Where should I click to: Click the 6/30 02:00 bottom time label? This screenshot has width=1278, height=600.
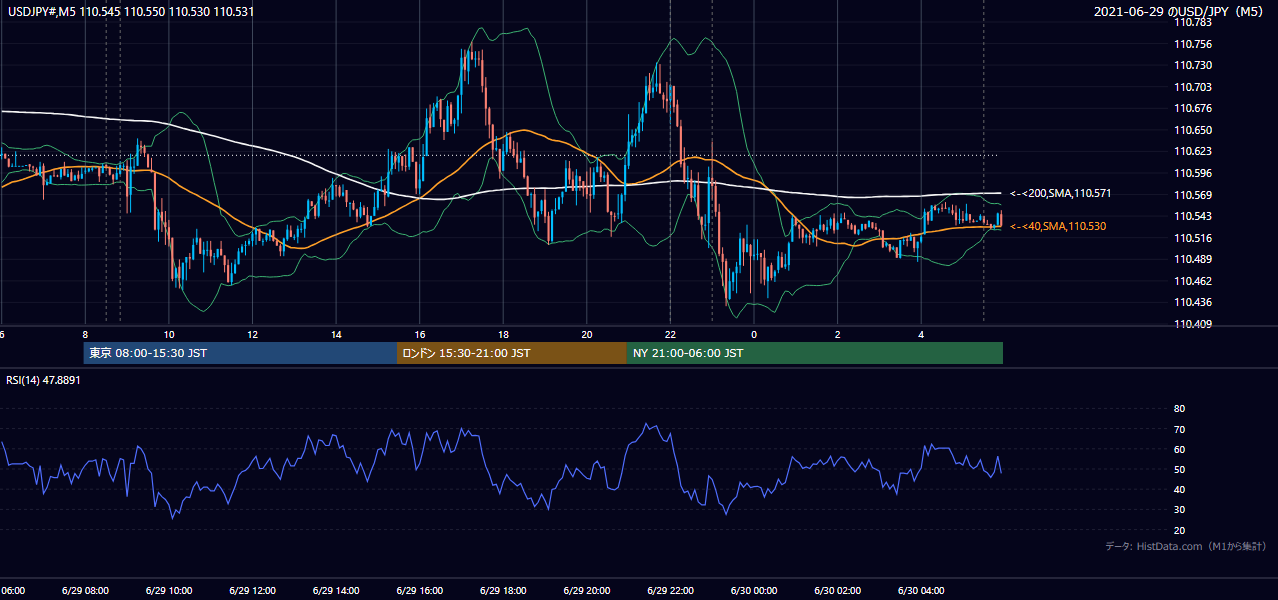click(837, 590)
